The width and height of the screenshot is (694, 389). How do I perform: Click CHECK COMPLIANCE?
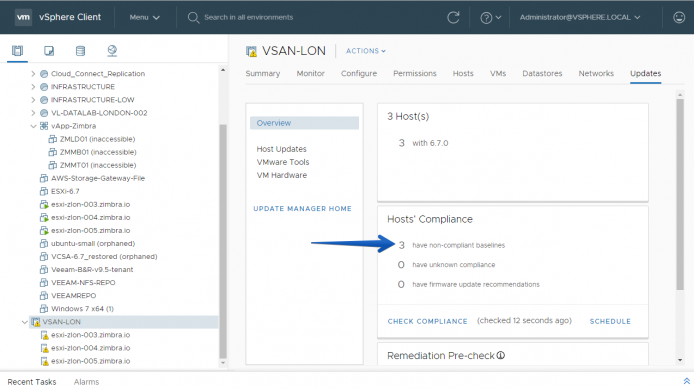pos(428,321)
